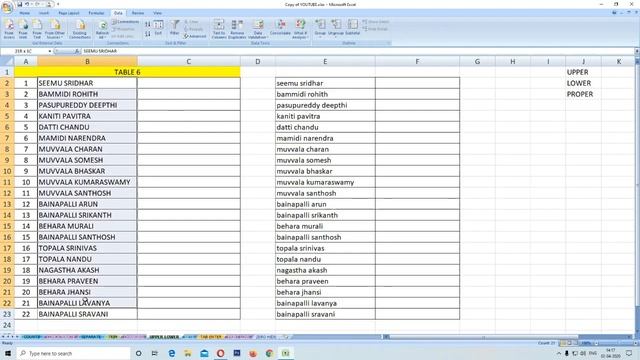Image resolution: width=640 pixels, height=360 pixels.
Task: Open the Office button menu
Action: tap(7, 7)
